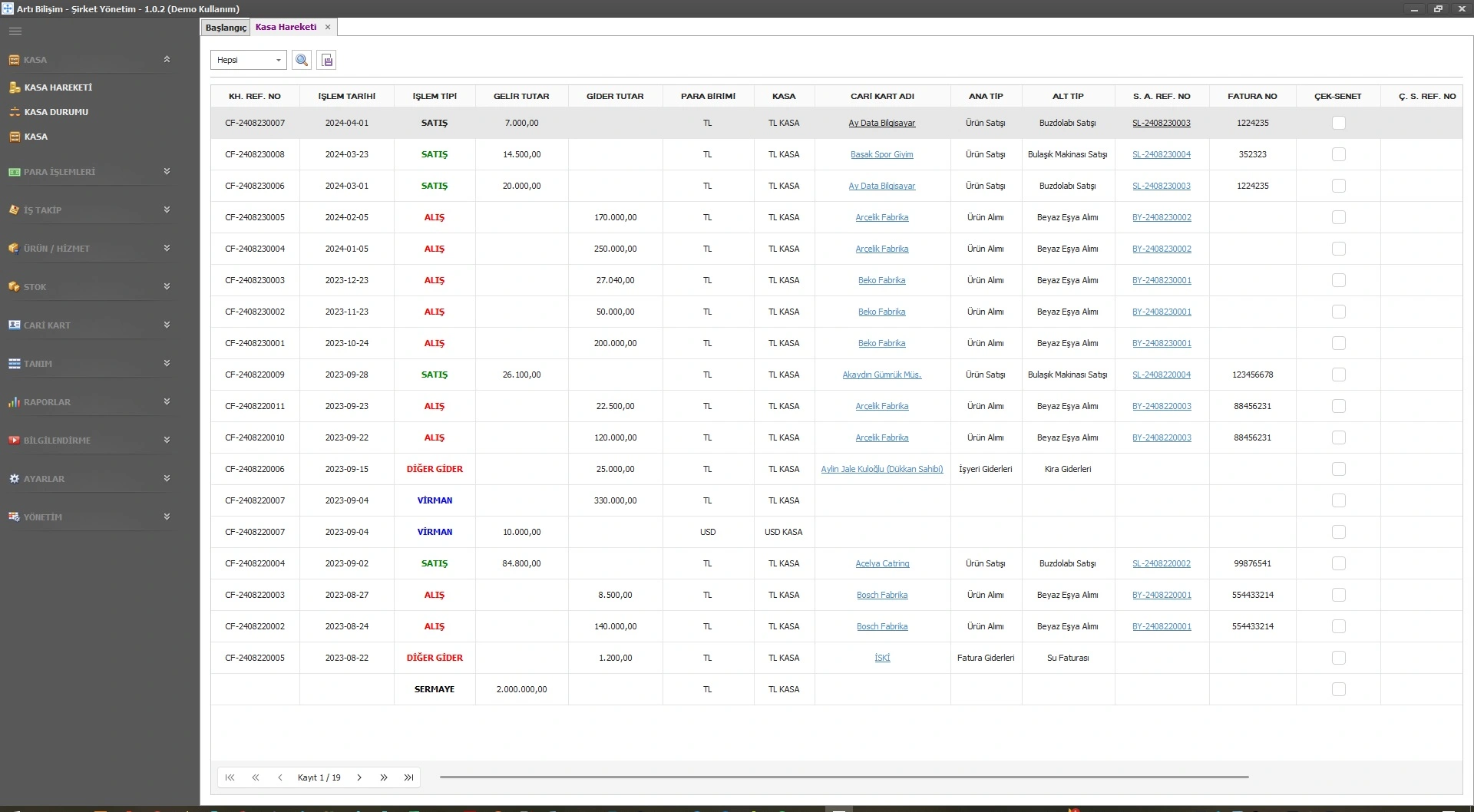1474x812 pixels.
Task: Sort by GELİR TUTAR column header
Action: (x=521, y=96)
